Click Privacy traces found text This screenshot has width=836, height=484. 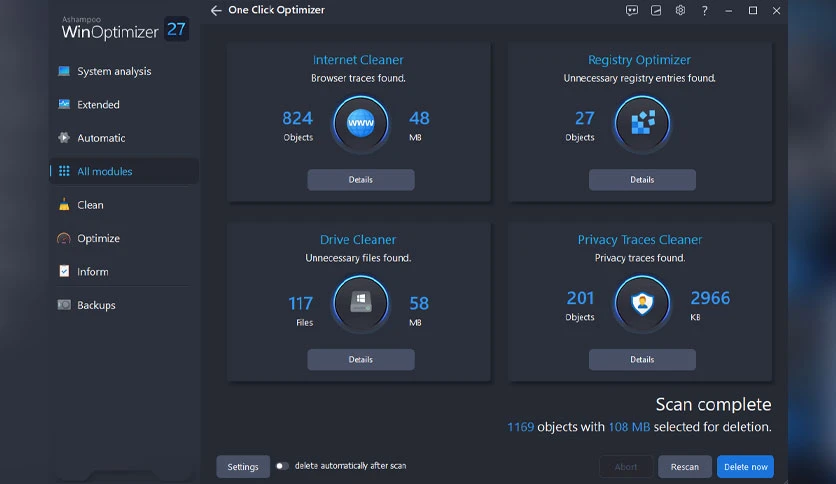click(640, 258)
